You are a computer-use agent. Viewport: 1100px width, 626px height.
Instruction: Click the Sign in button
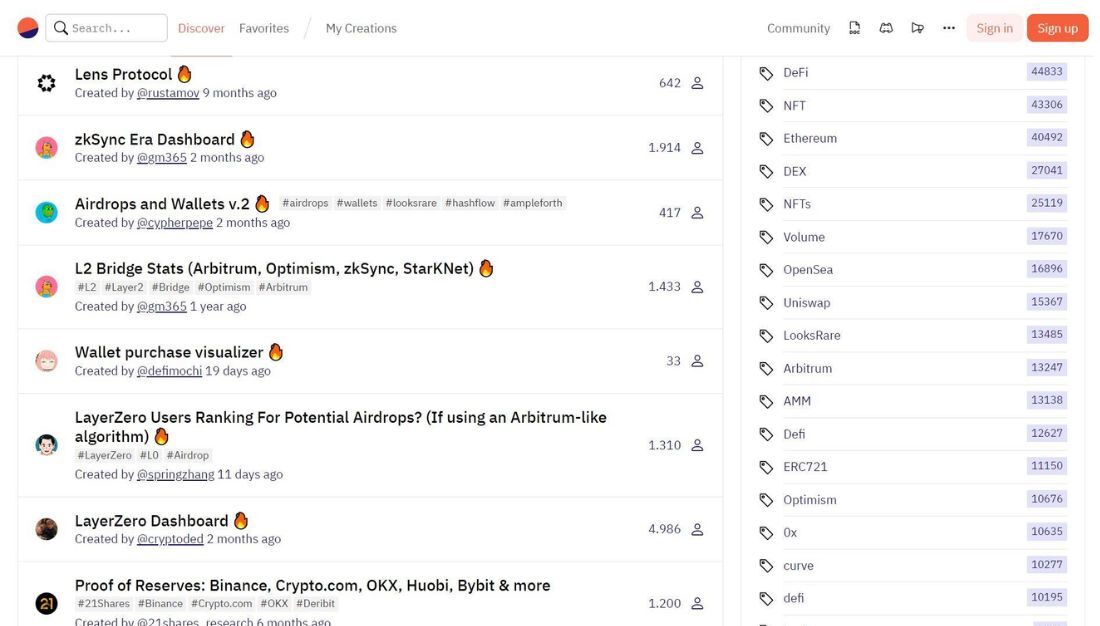(x=994, y=28)
